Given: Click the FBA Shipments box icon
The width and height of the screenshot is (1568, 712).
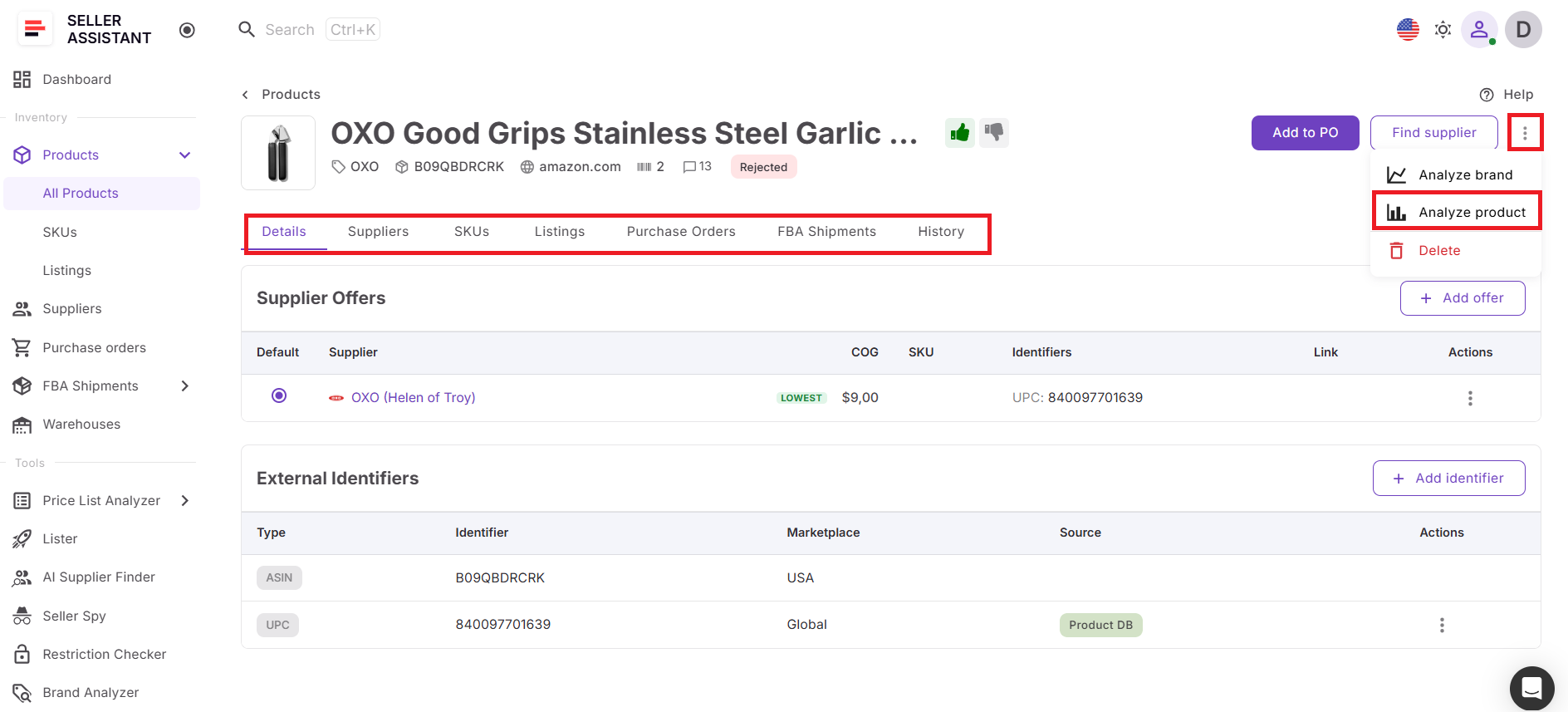Looking at the screenshot, I should tap(22, 385).
